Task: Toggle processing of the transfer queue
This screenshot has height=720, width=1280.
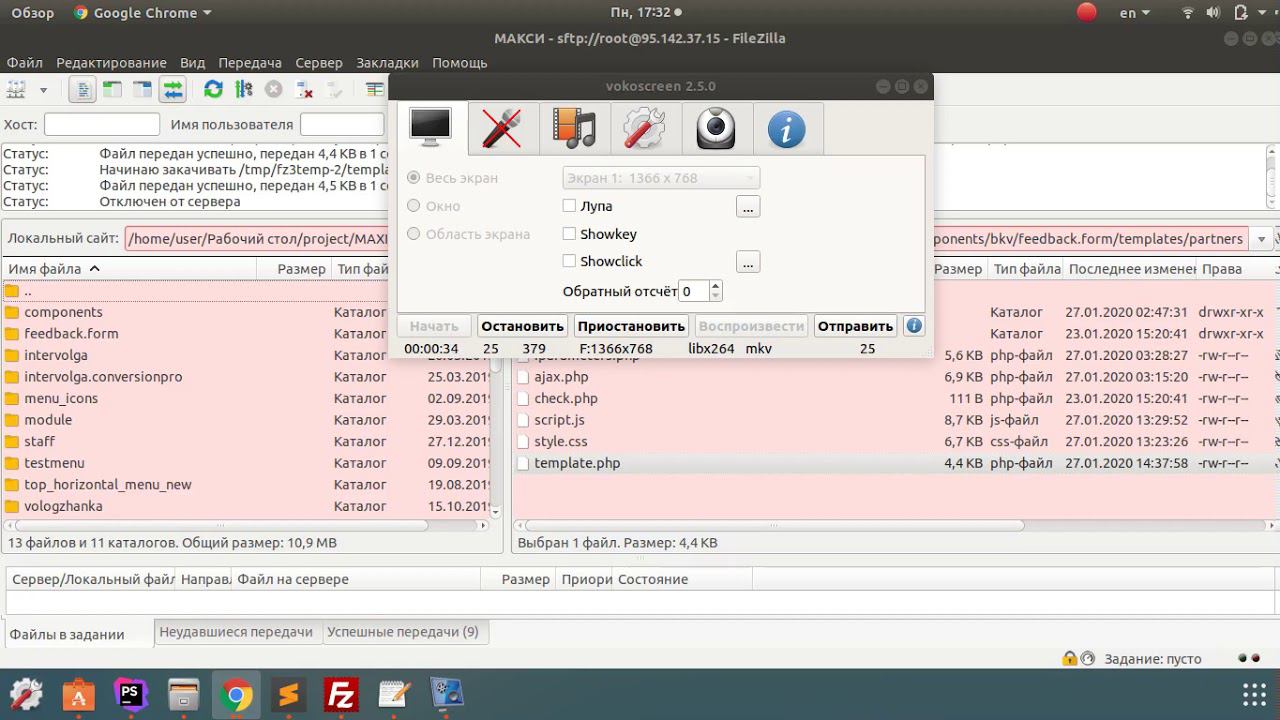Action: [x=243, y=90]
